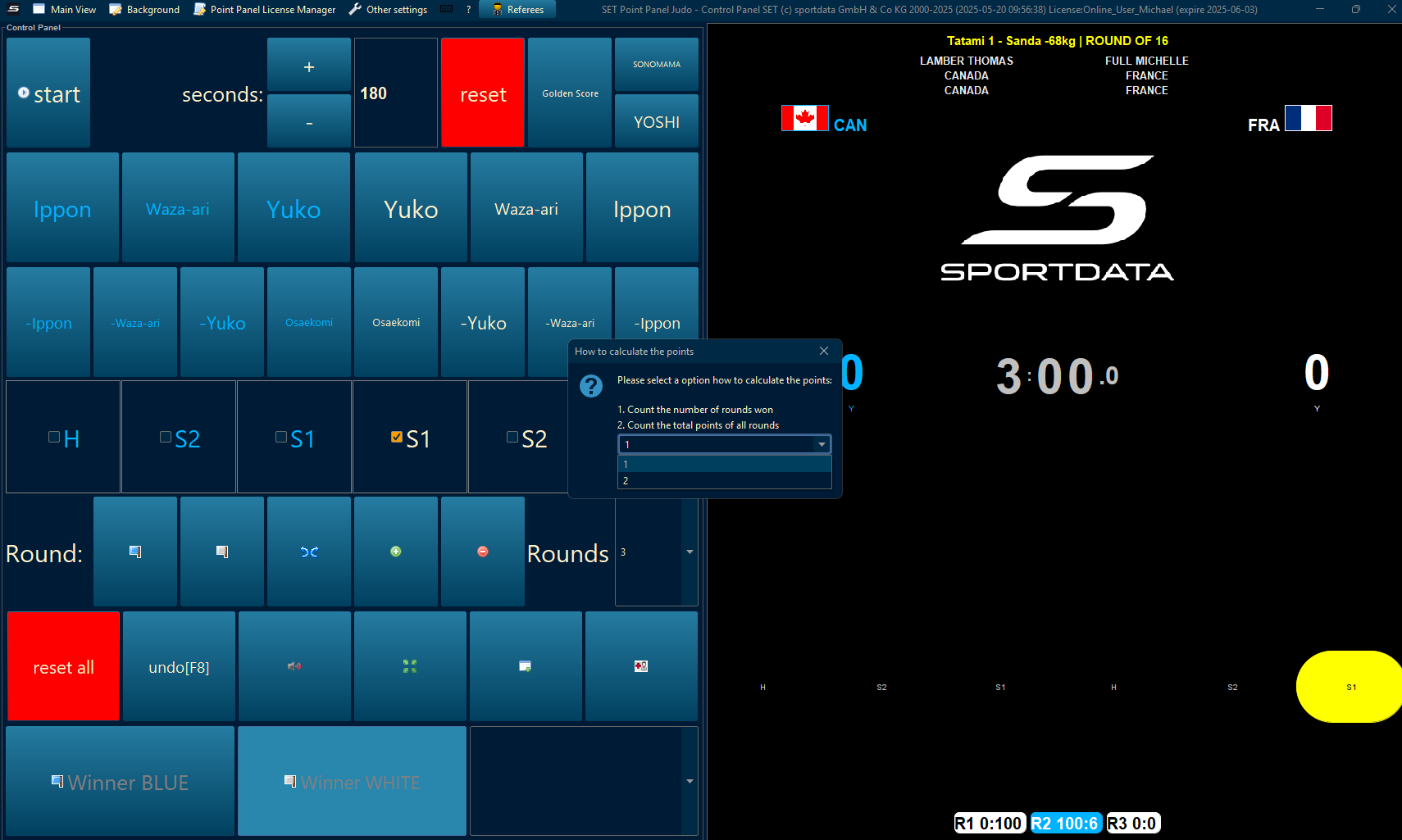Click the R1 0:100 round score label
The height and width of the screenshot is (840, 1402).
click(989, 823)
